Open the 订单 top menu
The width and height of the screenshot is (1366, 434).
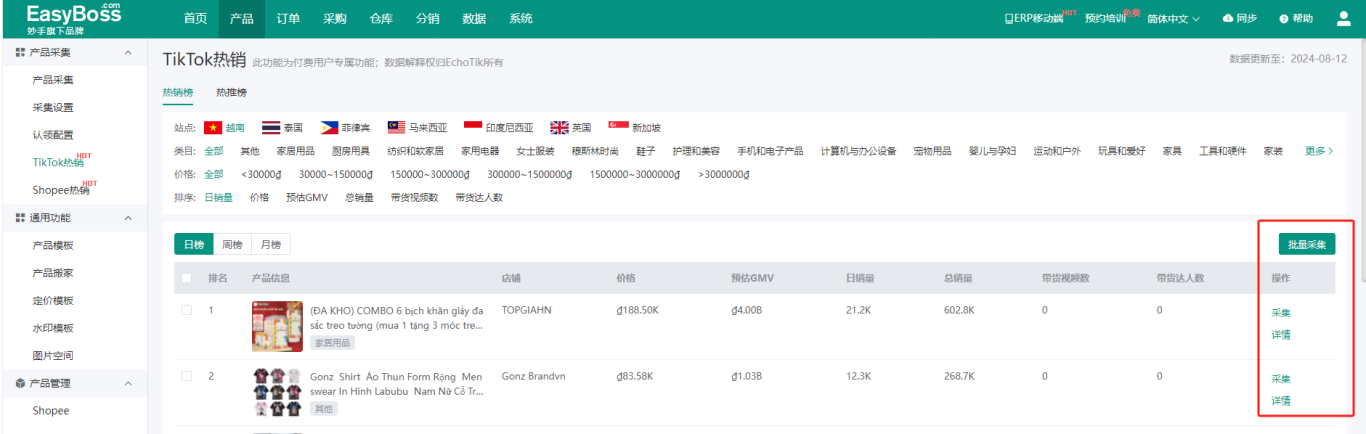(288, 19)
